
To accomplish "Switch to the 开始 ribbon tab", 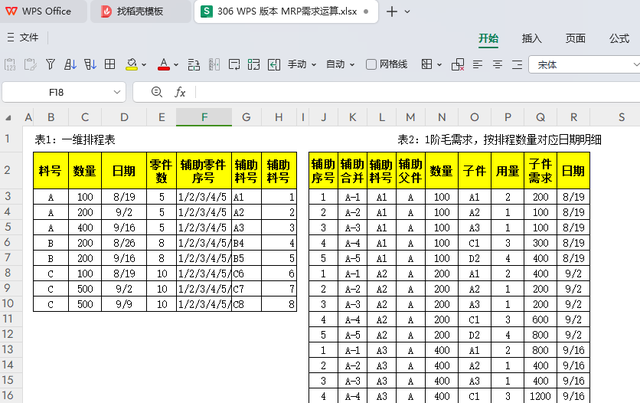I will coord(488,38).
